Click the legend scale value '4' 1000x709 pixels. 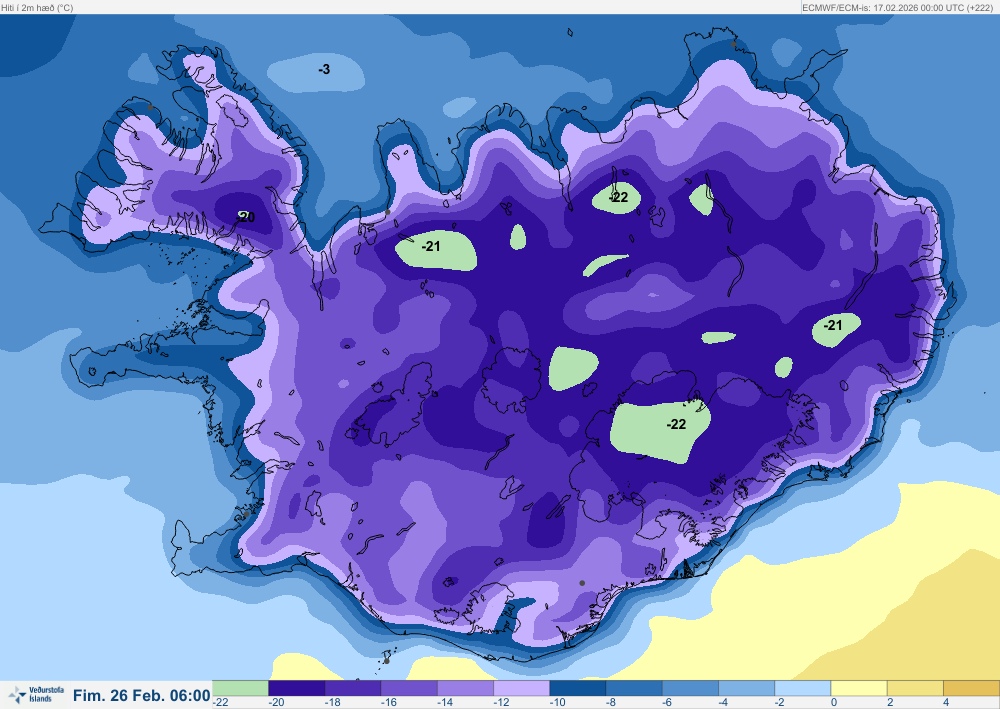(946, 703)
